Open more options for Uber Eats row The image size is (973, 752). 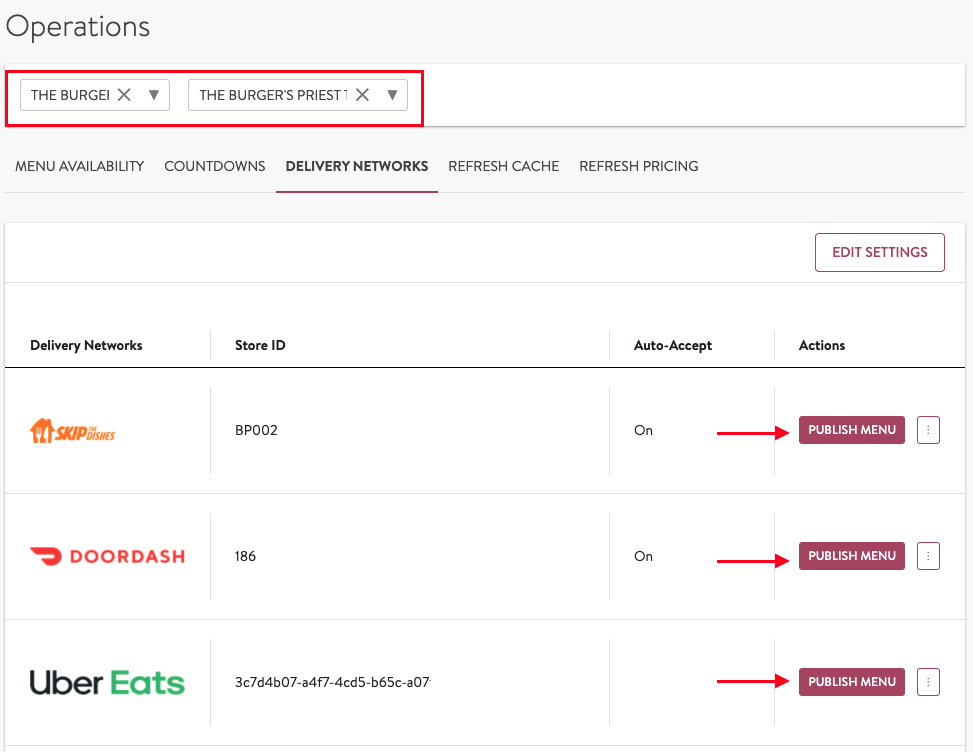coord(928,682)
